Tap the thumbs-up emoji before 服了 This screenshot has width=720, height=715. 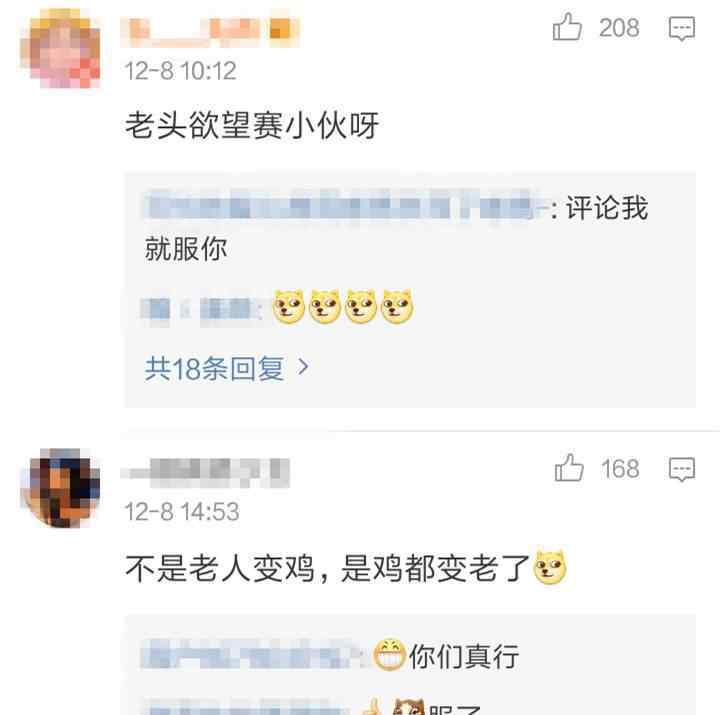tap(373, 708)
